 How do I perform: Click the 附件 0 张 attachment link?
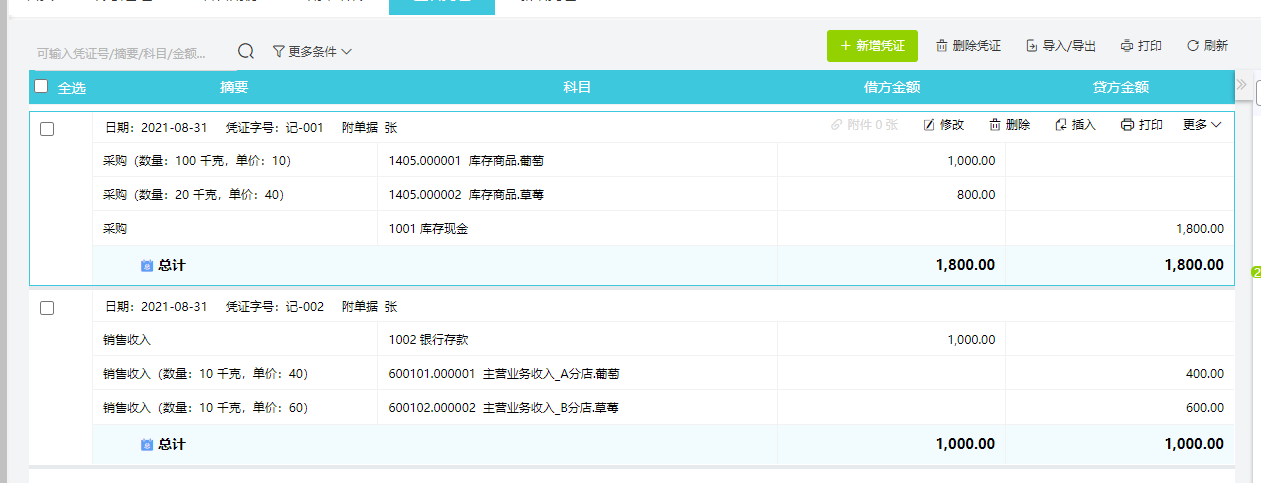click(865, 125)
